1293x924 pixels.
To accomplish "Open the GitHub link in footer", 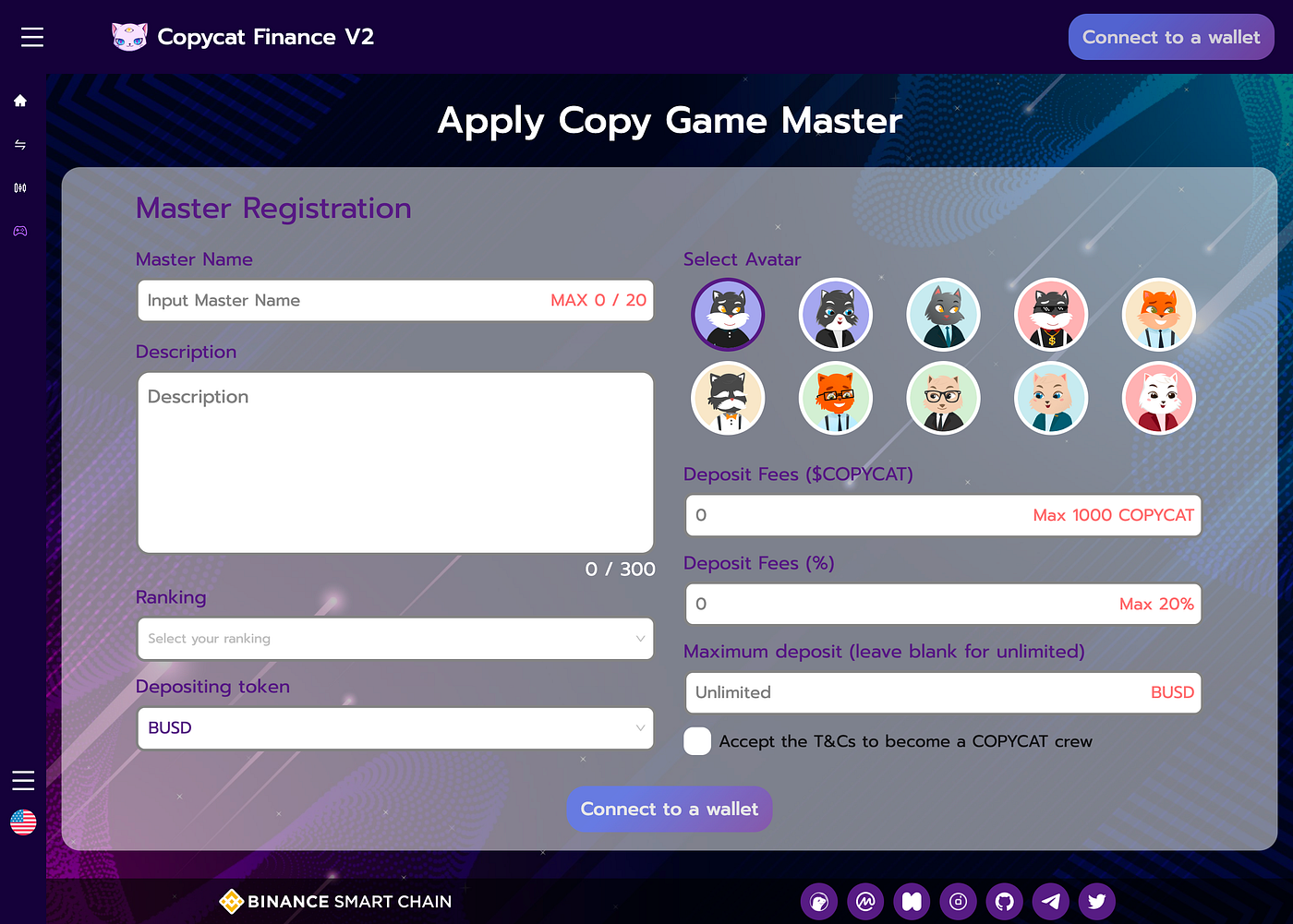I will point(1004,901).
